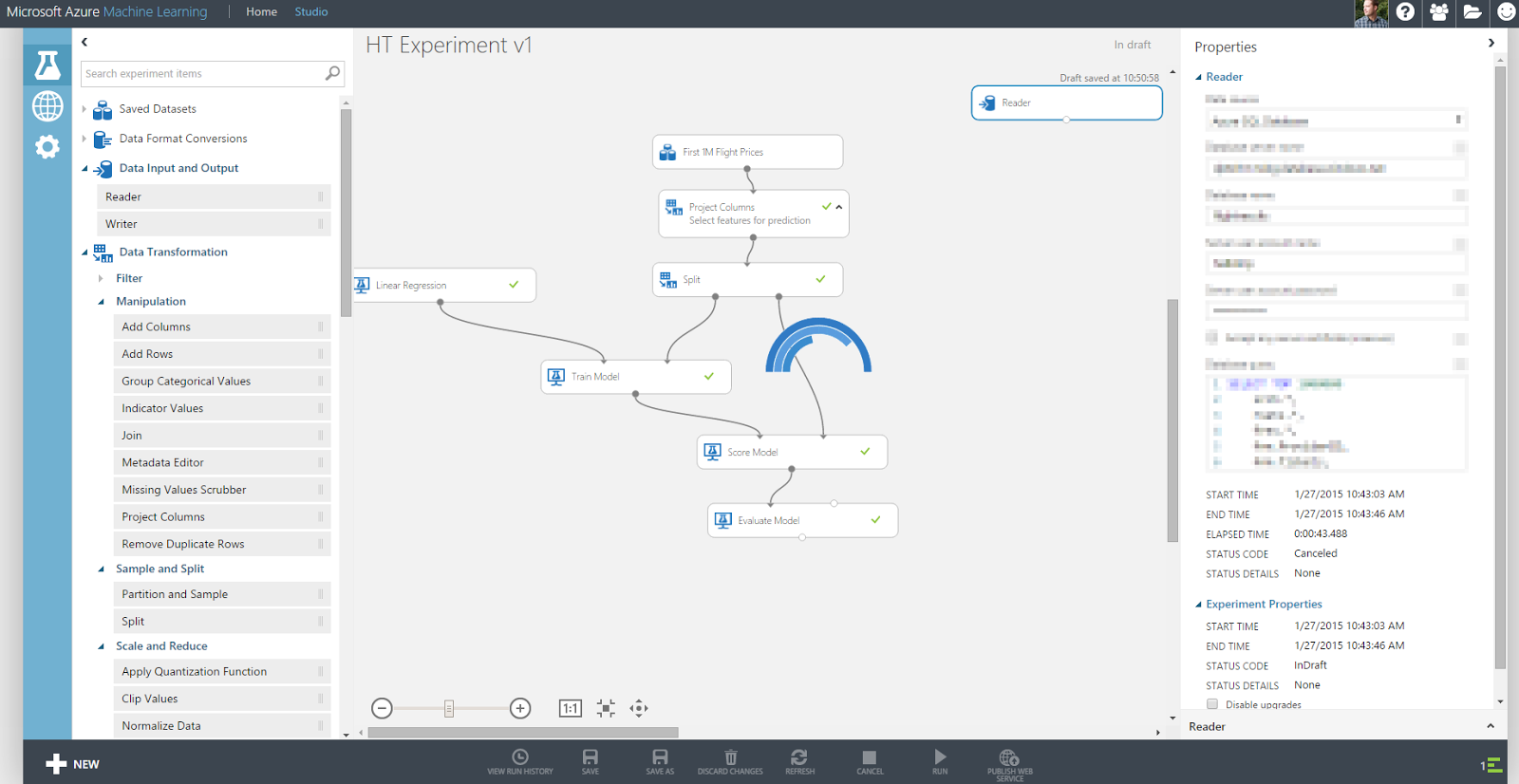Open the Web Services globe icon
The height and width of the screenshot is (784, 1519).
[47, 105]
